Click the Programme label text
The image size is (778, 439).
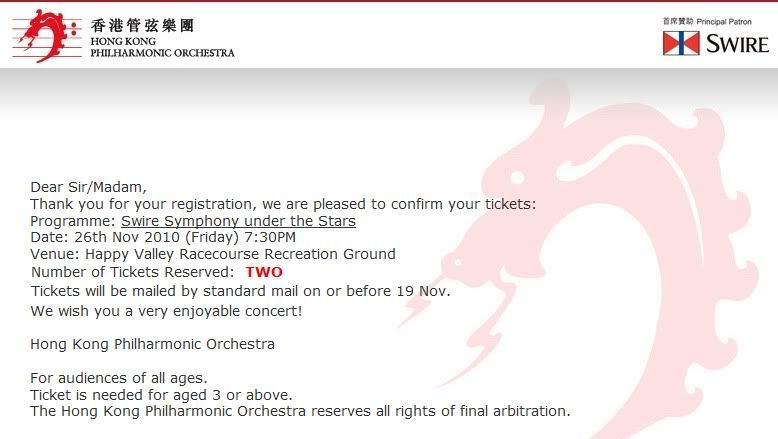coord(73,221)
